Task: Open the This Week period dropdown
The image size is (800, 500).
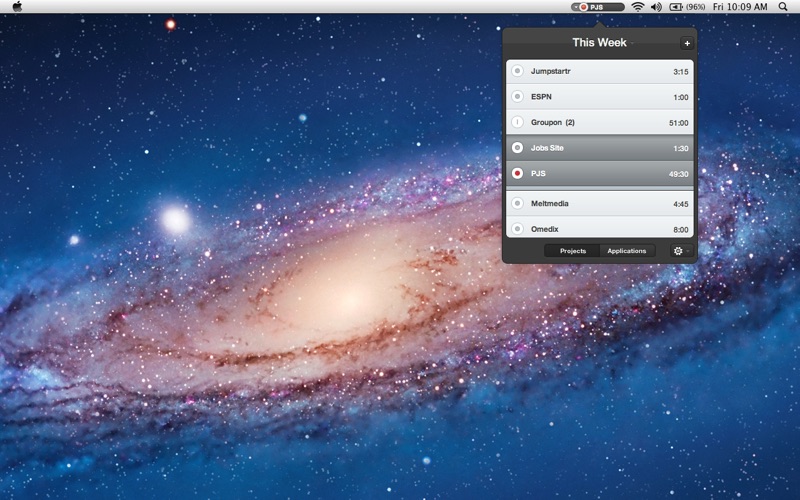Action: pyautogui.click(x=602, y=42)
